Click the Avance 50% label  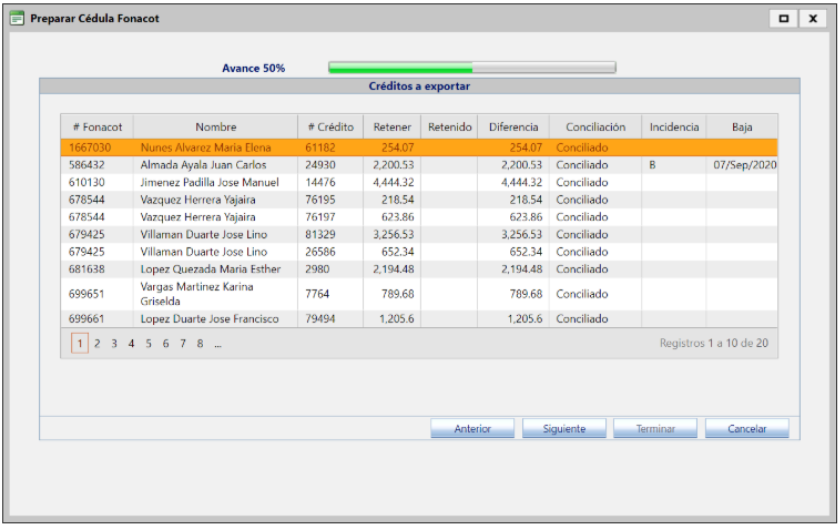tap(253, 68)
